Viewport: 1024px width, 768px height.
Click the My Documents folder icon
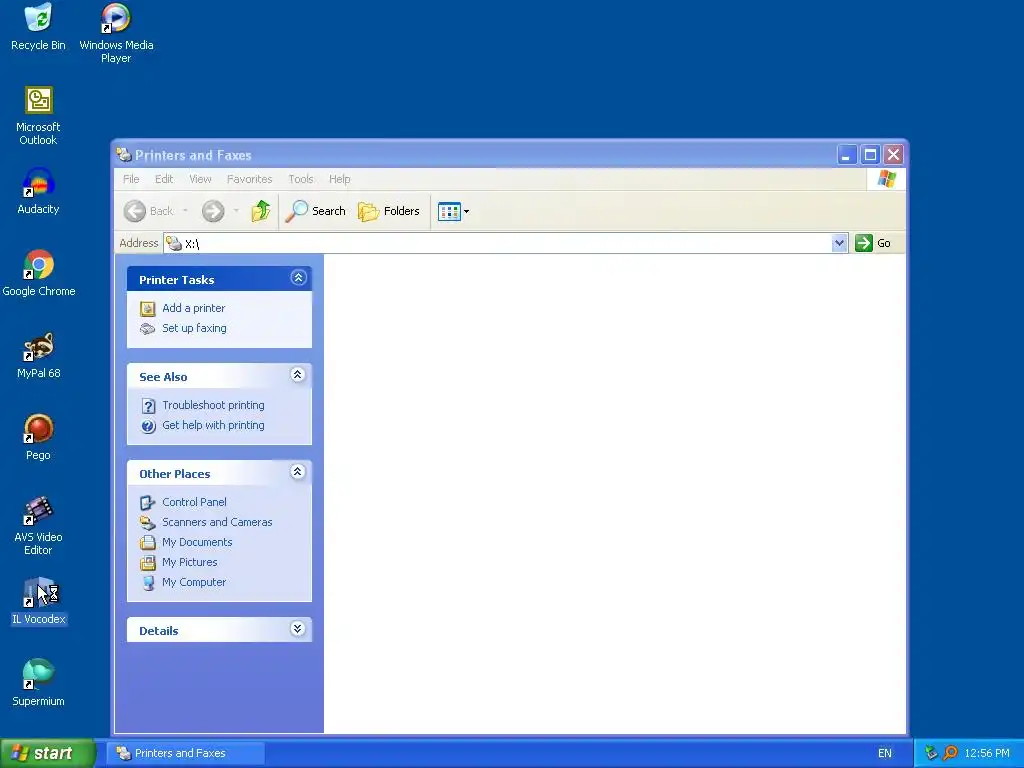click(148, 543)
